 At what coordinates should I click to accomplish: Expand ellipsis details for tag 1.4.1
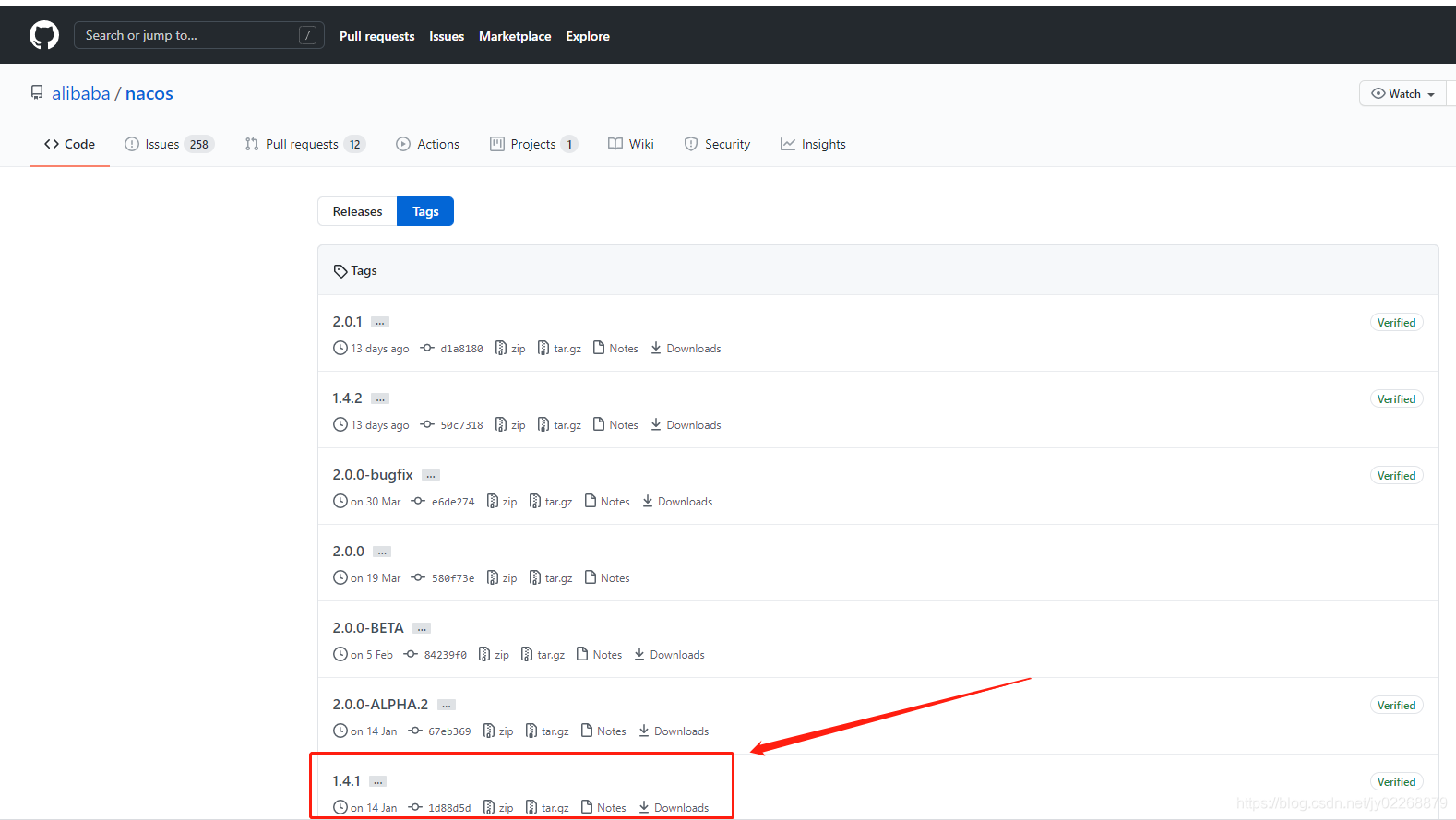click(378, 781)
